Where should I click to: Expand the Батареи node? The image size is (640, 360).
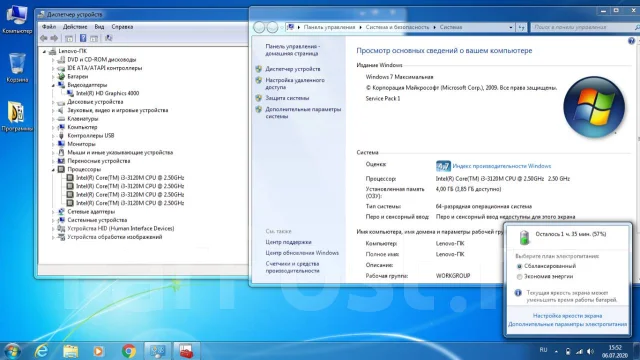[53, 76]
